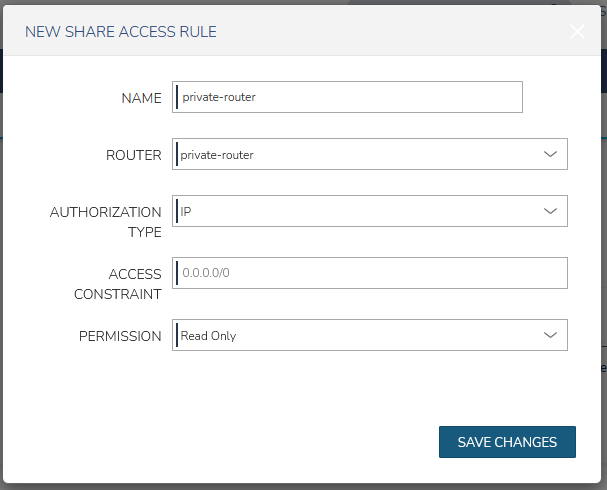Click the PERMISSION field label
This screenshot has width=607, height=490.
coord(120,336)
